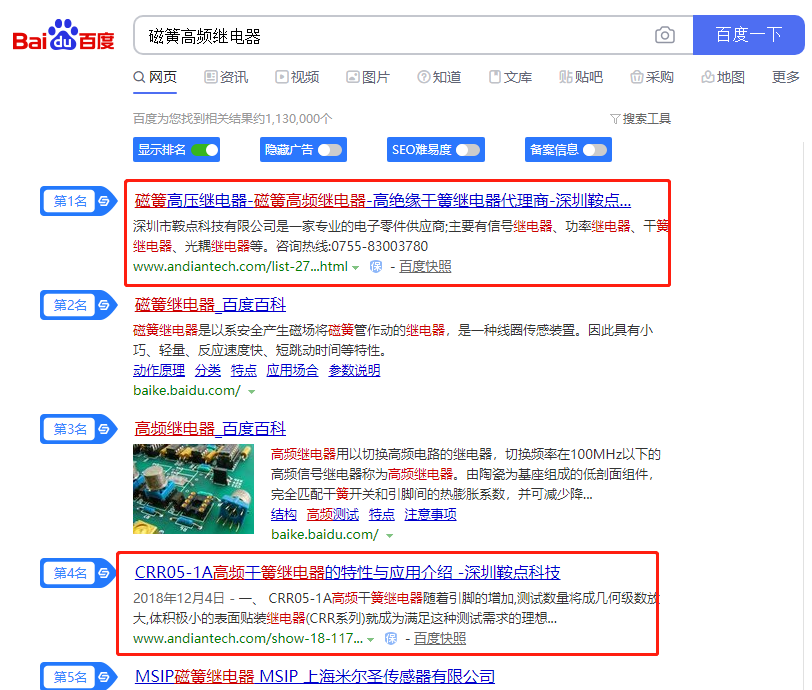
Task: Click the 保 badge next to andiantech show-18 URL
Action: [x=391, y=639]
